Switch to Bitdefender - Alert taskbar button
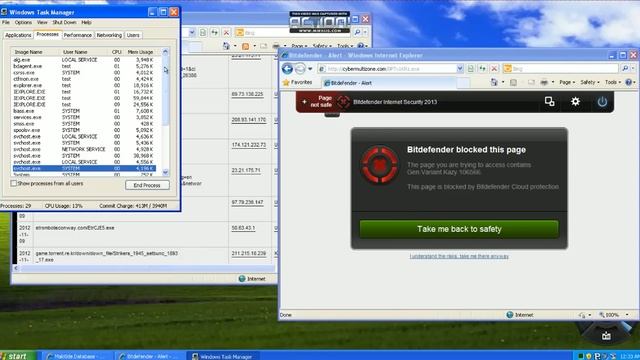640x360 pixels. click(150, 356)
